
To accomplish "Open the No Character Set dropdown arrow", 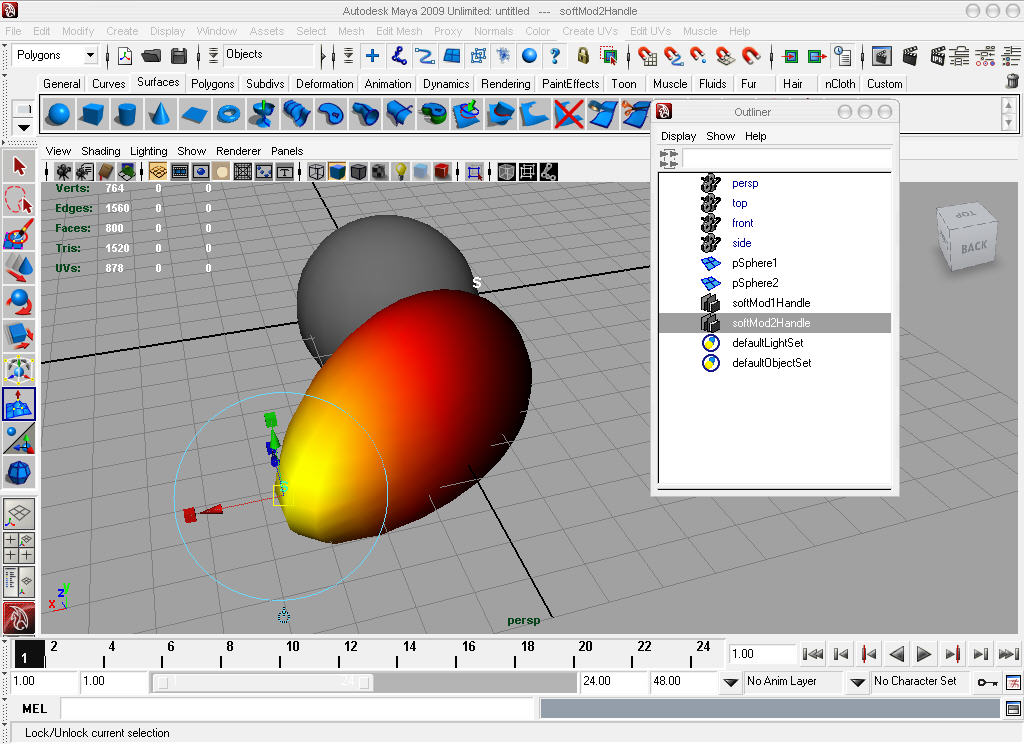I will (857, 683).
